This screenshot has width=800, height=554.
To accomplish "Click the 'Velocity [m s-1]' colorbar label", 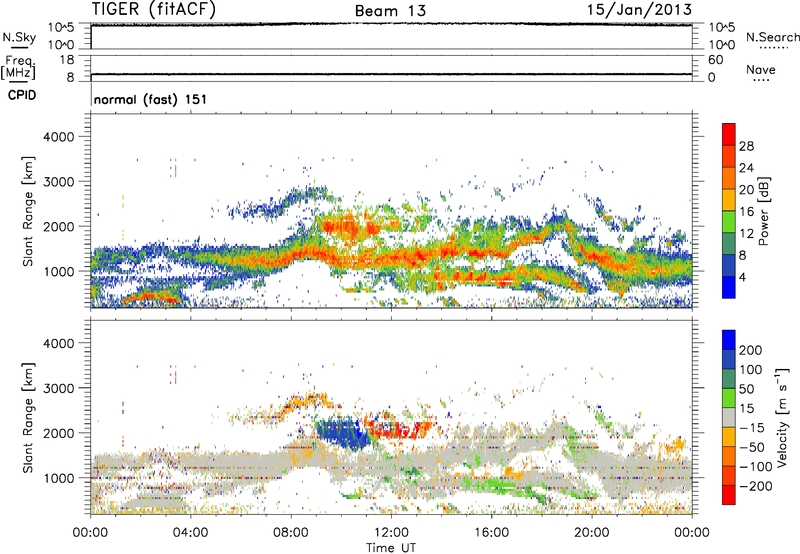I will 782,417.
